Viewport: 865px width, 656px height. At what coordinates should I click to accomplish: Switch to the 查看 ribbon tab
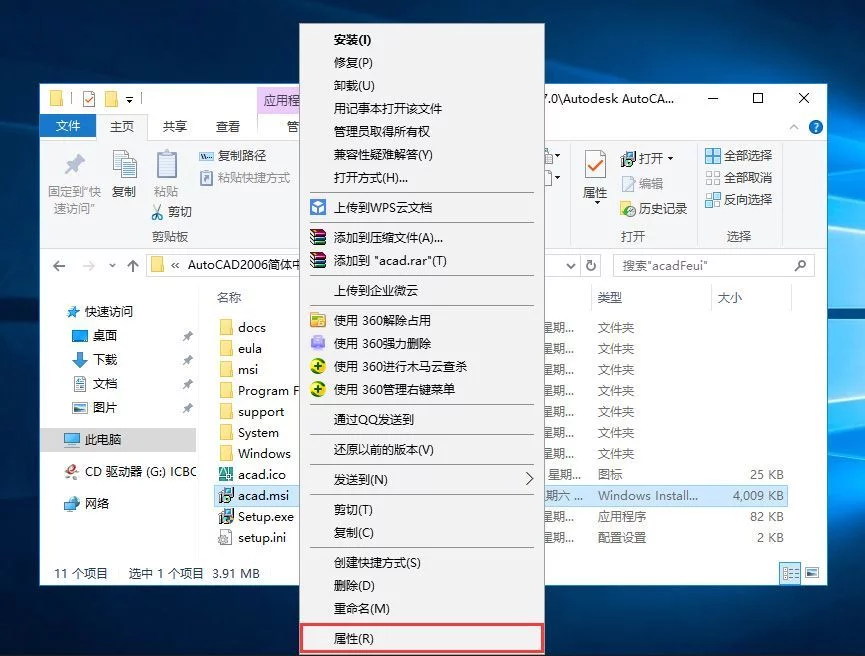(228, 126)
